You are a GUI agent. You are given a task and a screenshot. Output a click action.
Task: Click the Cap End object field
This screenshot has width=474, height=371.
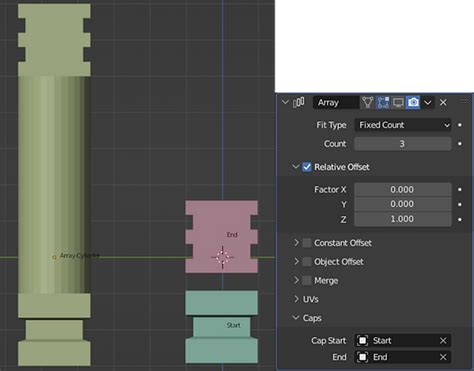click(403, 357)
